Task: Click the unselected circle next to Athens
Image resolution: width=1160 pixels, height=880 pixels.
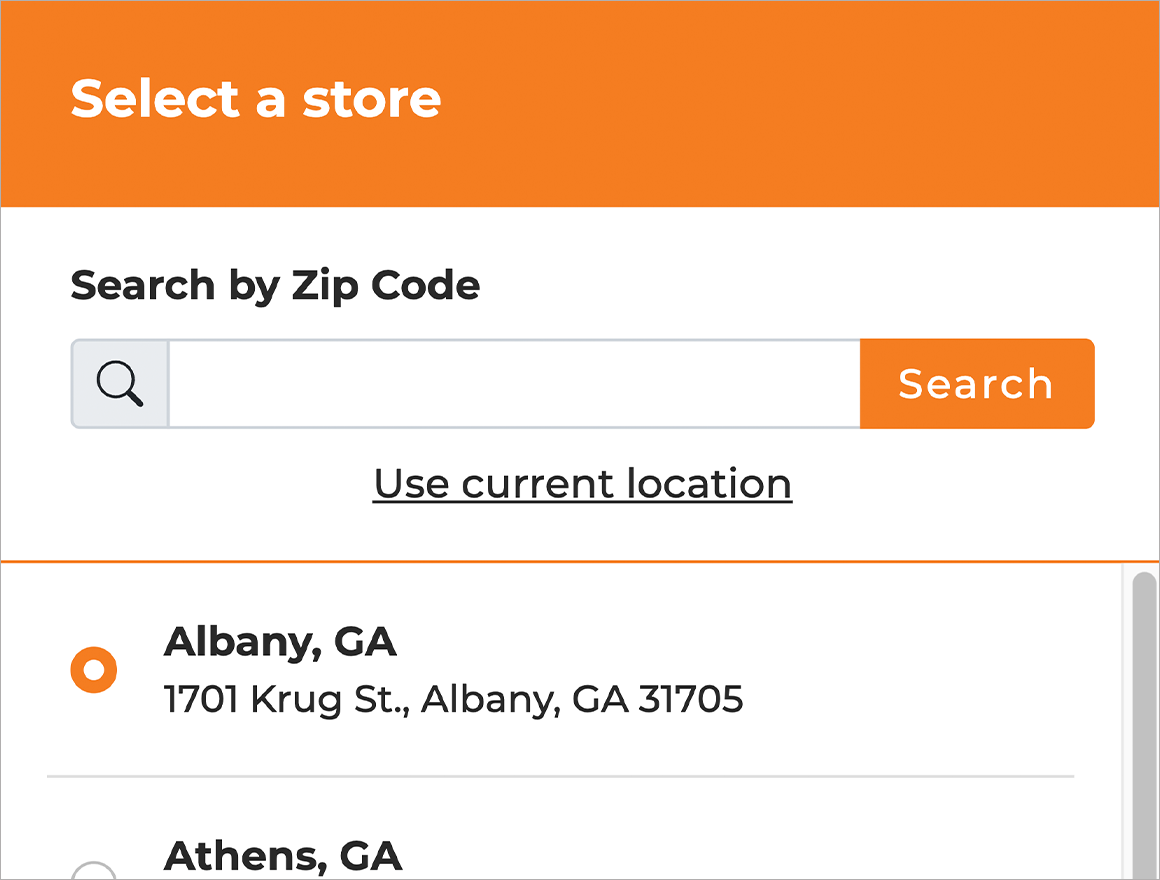Action: pos(93,872)
